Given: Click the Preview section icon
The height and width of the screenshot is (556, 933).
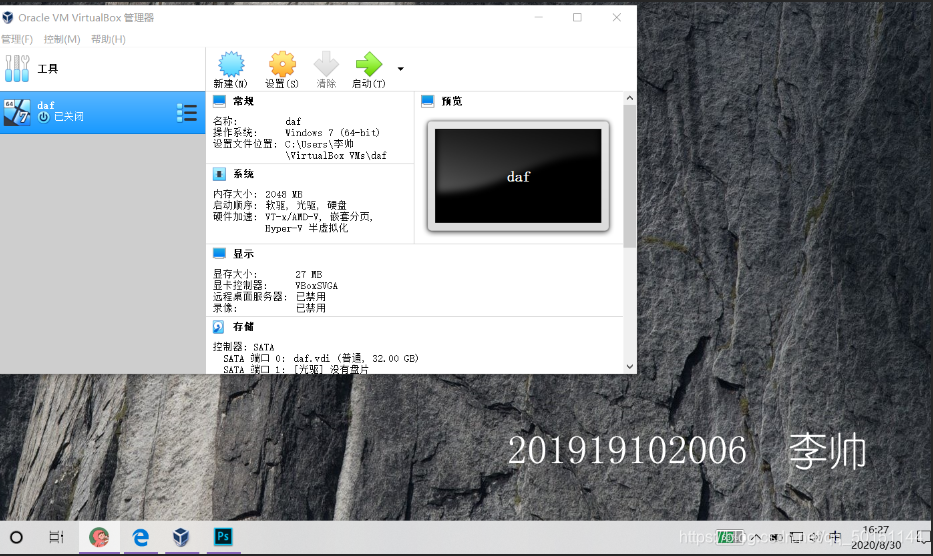Looking at the screenshot, I should pyautogui.click(x=427, y=101).
